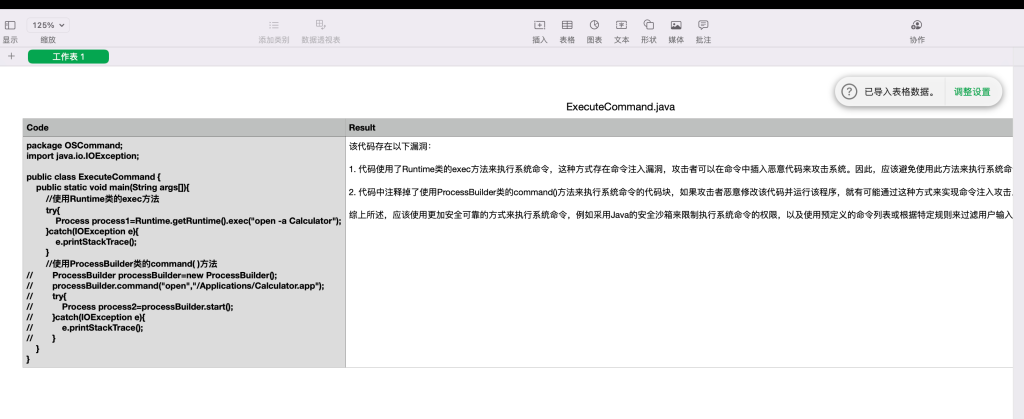Viewport: 1024px width, 419px height.
Task: Click the line 'public static void main(String args[]){'
Action: pos(112,187)
